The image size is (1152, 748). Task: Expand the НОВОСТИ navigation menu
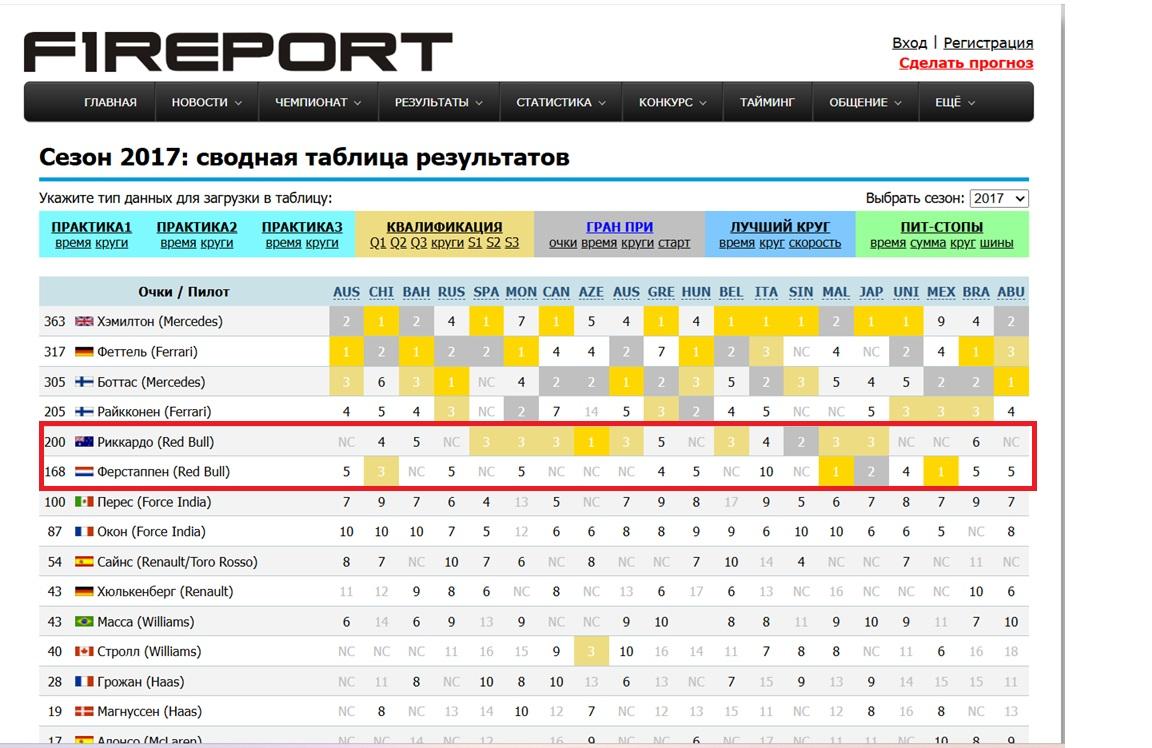pyautogui.click(x=206, y=102)
